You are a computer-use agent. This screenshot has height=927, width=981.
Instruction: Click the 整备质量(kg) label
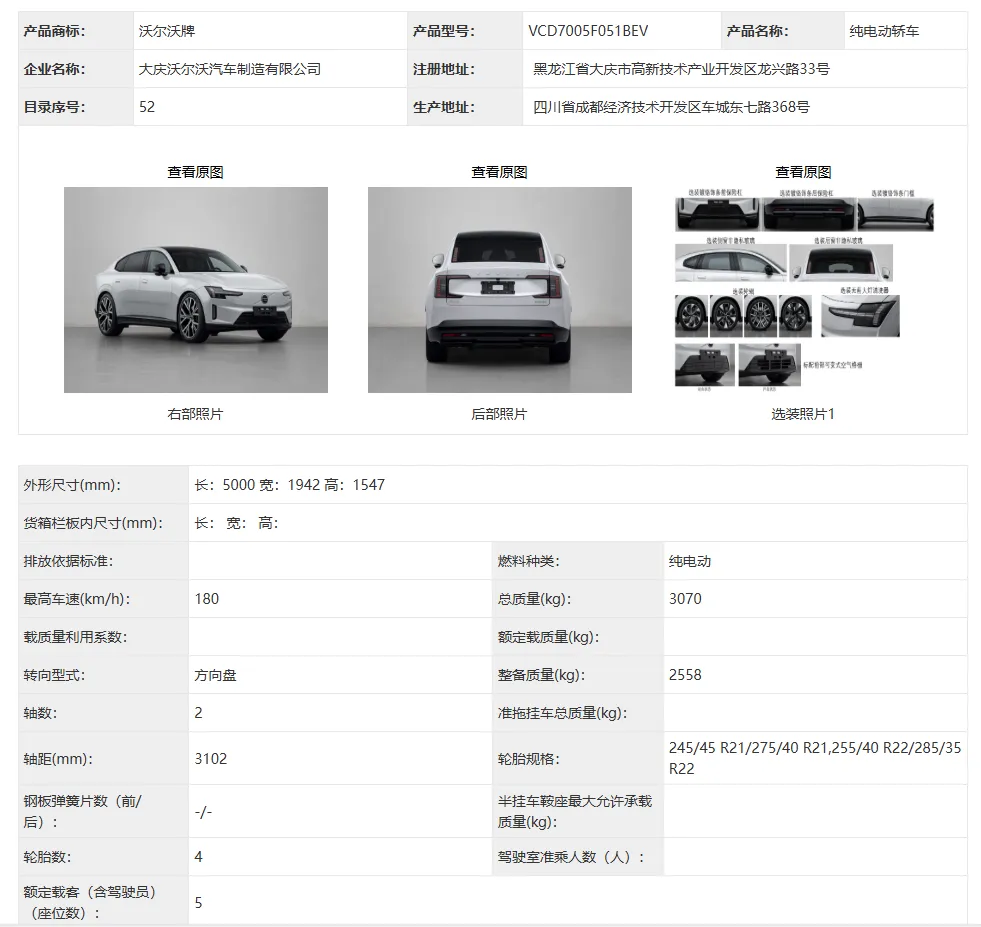coord(542,675)
